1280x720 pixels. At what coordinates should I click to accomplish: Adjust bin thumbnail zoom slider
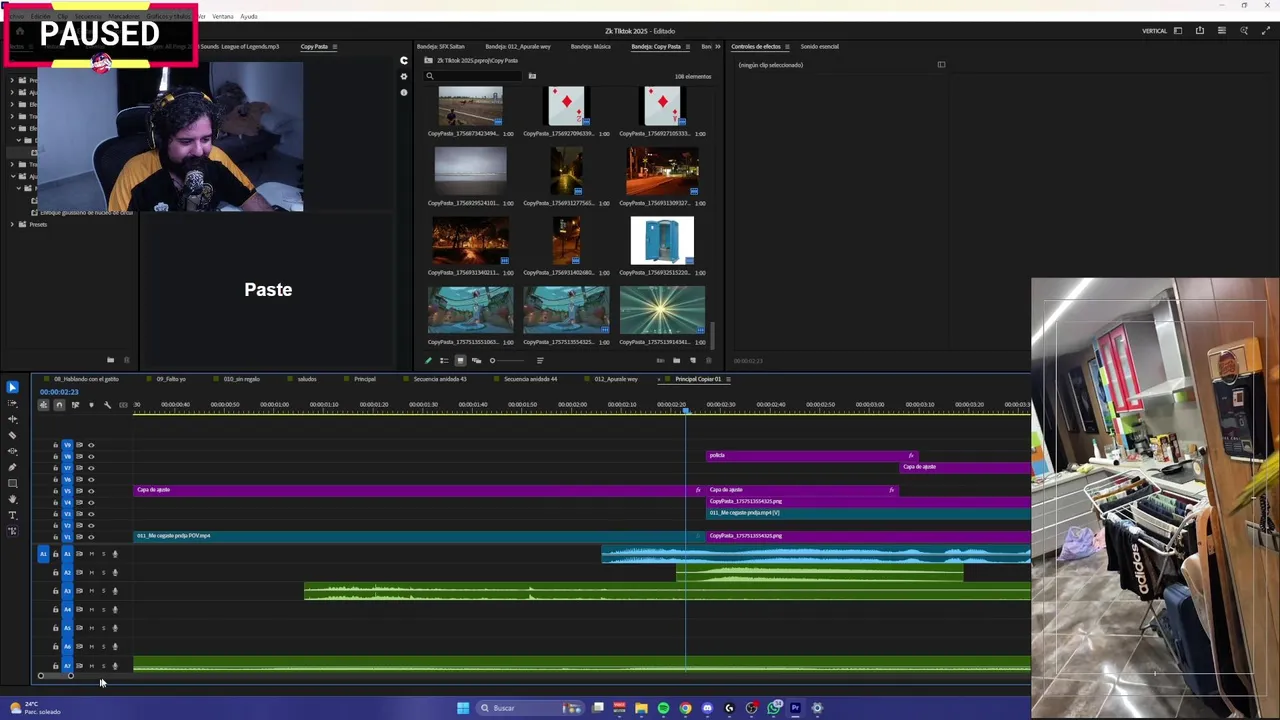tap(507, 360)
